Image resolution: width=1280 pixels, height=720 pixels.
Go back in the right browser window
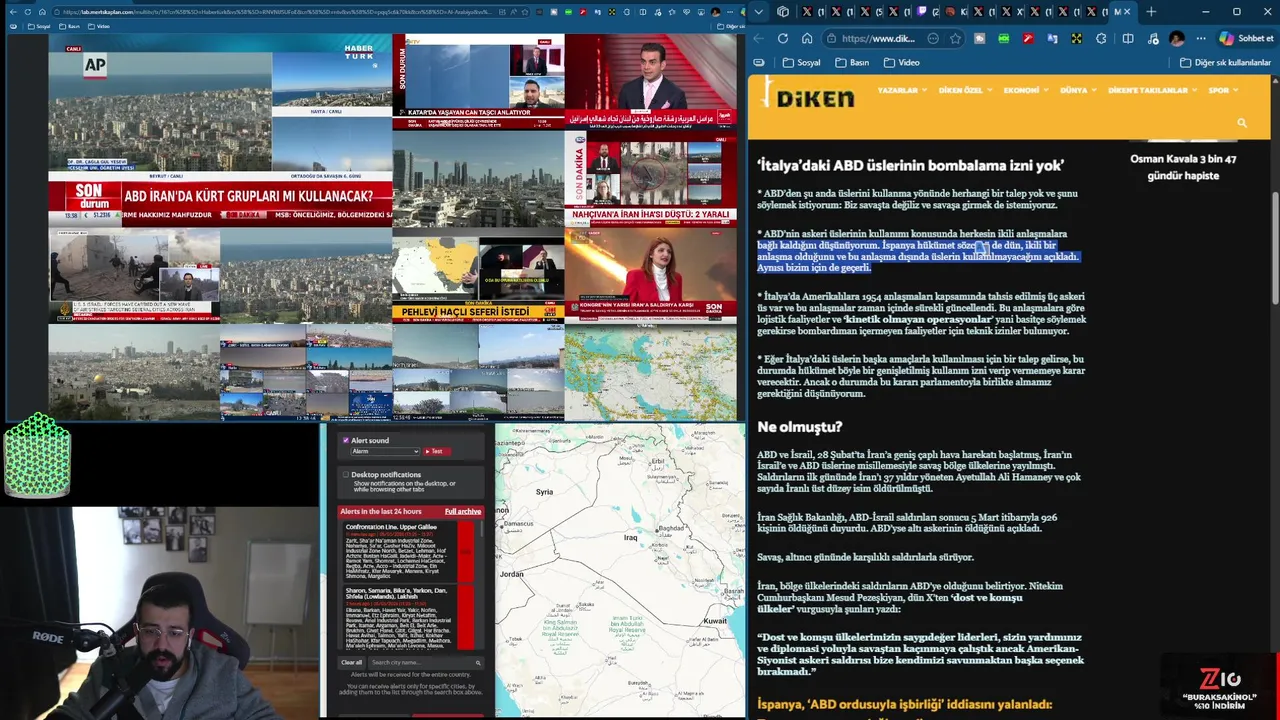coord(758,38)
